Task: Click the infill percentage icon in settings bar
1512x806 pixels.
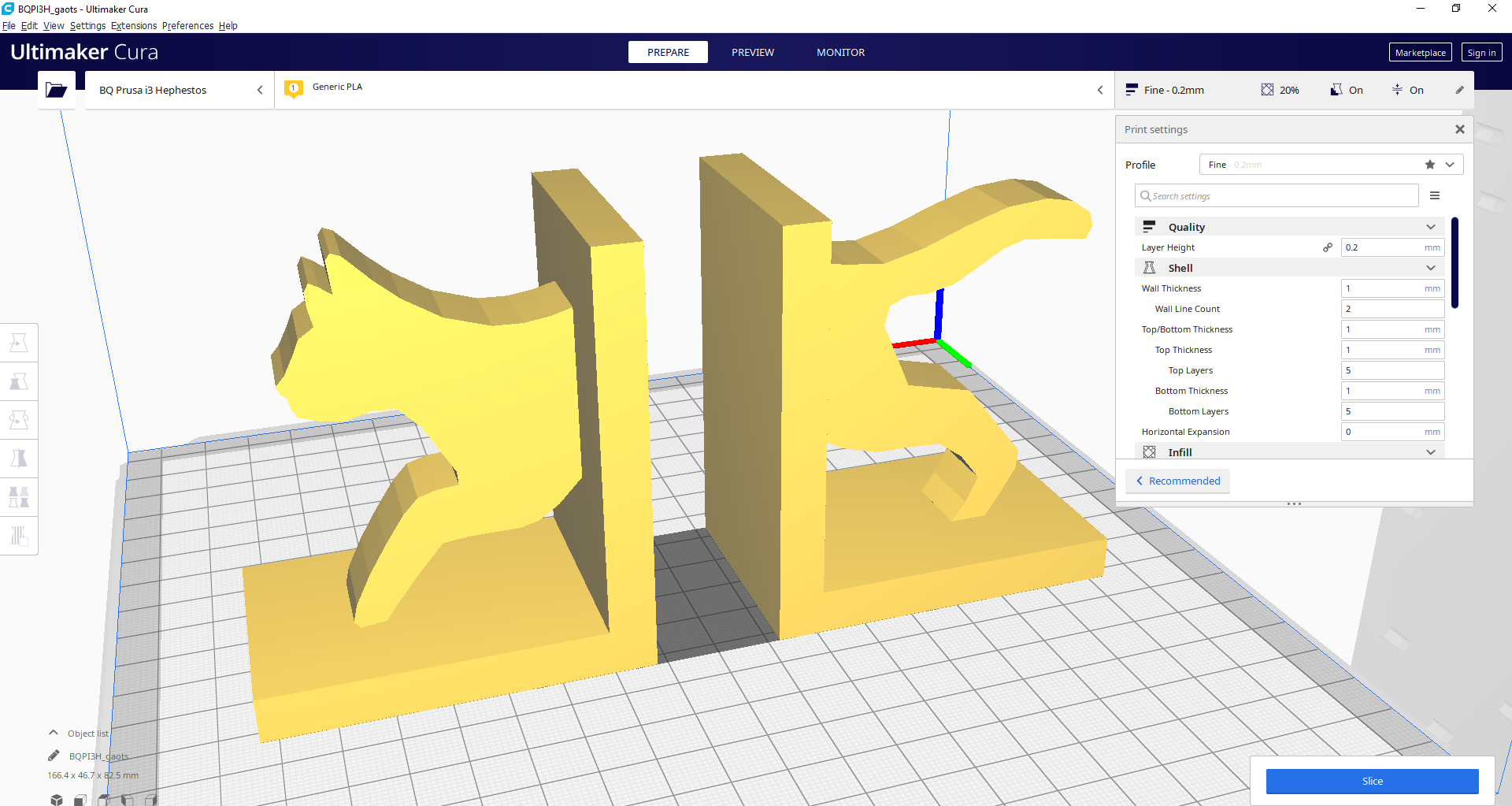Action: pyautogui.click(x=1267, y=90)
